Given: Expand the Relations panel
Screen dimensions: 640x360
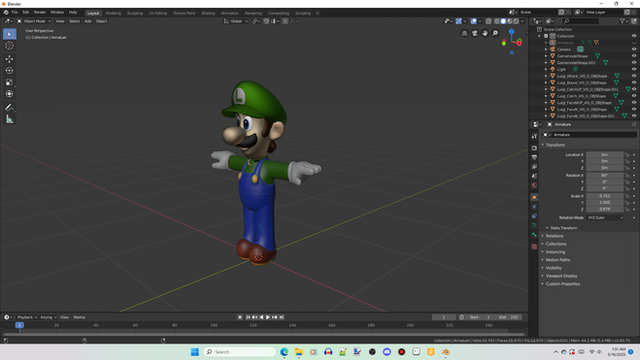Looking at the screenshot, I should [554, 236].
